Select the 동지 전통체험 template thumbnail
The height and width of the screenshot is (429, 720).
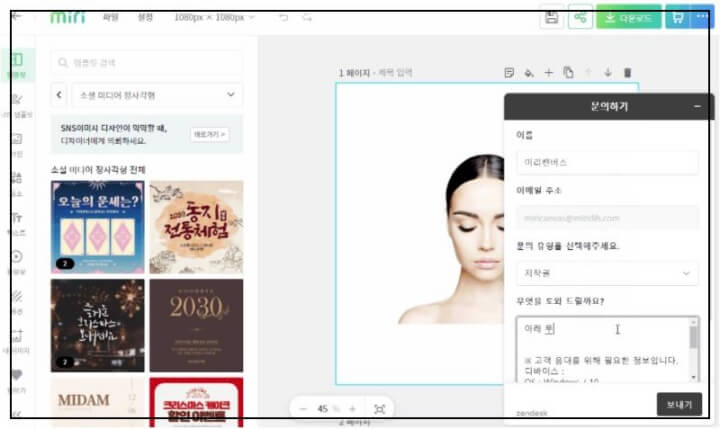[196, 227]
